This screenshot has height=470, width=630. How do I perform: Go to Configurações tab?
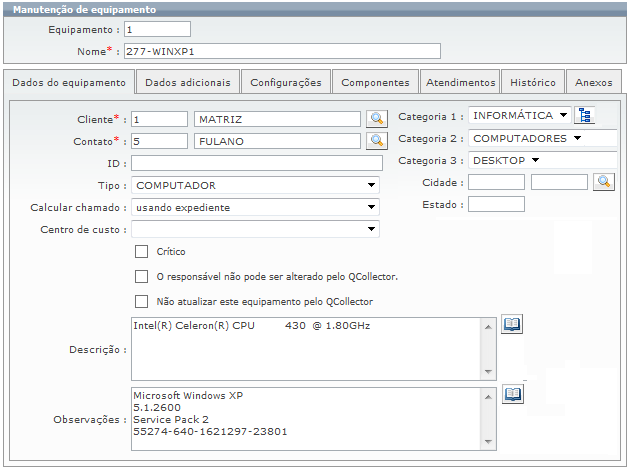(286, 82)
